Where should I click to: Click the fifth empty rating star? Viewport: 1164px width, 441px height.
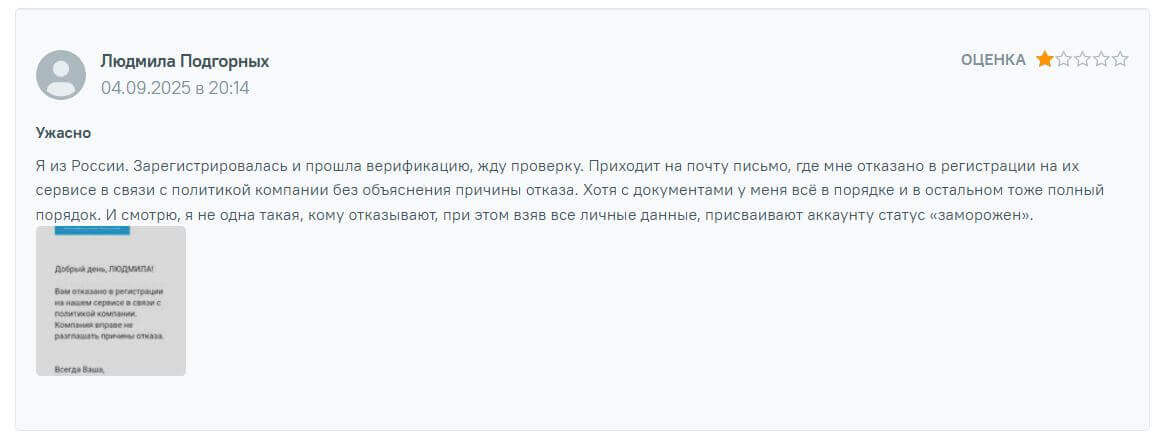click(x=1120, y=60)
